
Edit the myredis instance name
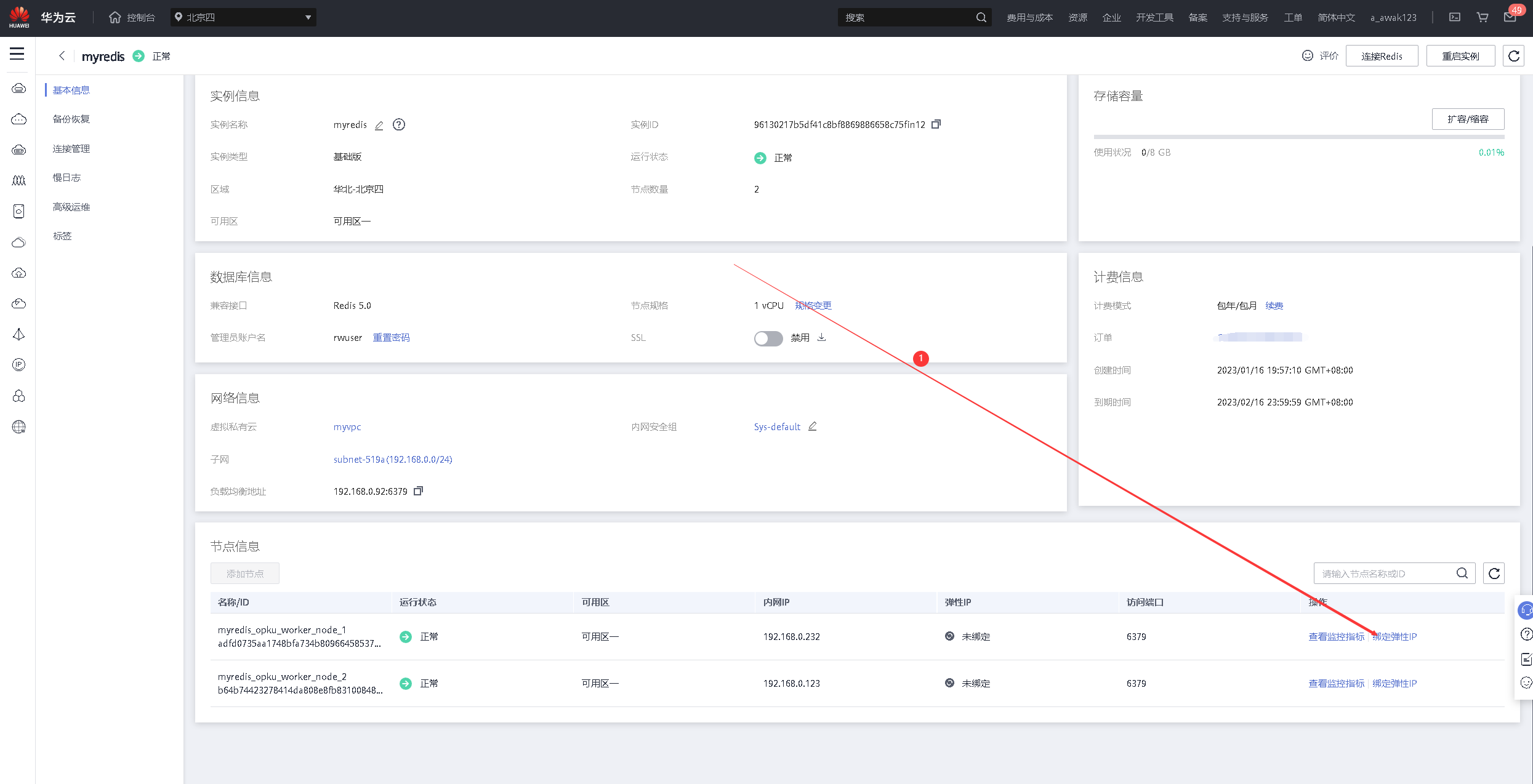tap(379, 125)
